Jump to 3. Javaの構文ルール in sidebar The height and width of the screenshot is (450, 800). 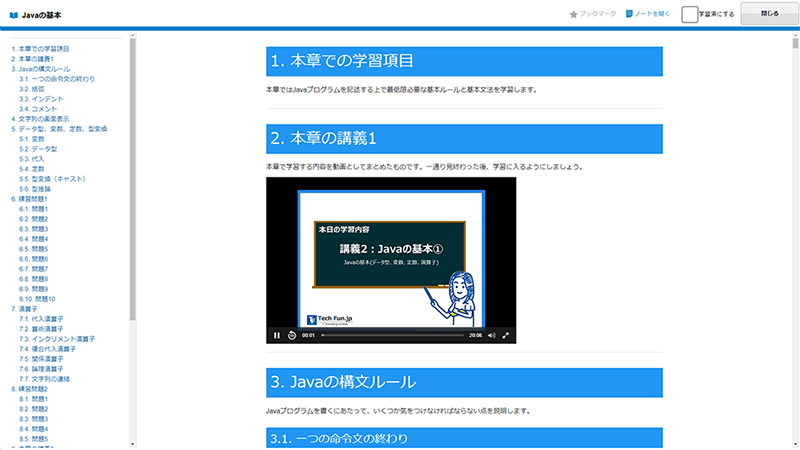click(x=41, y=69)
